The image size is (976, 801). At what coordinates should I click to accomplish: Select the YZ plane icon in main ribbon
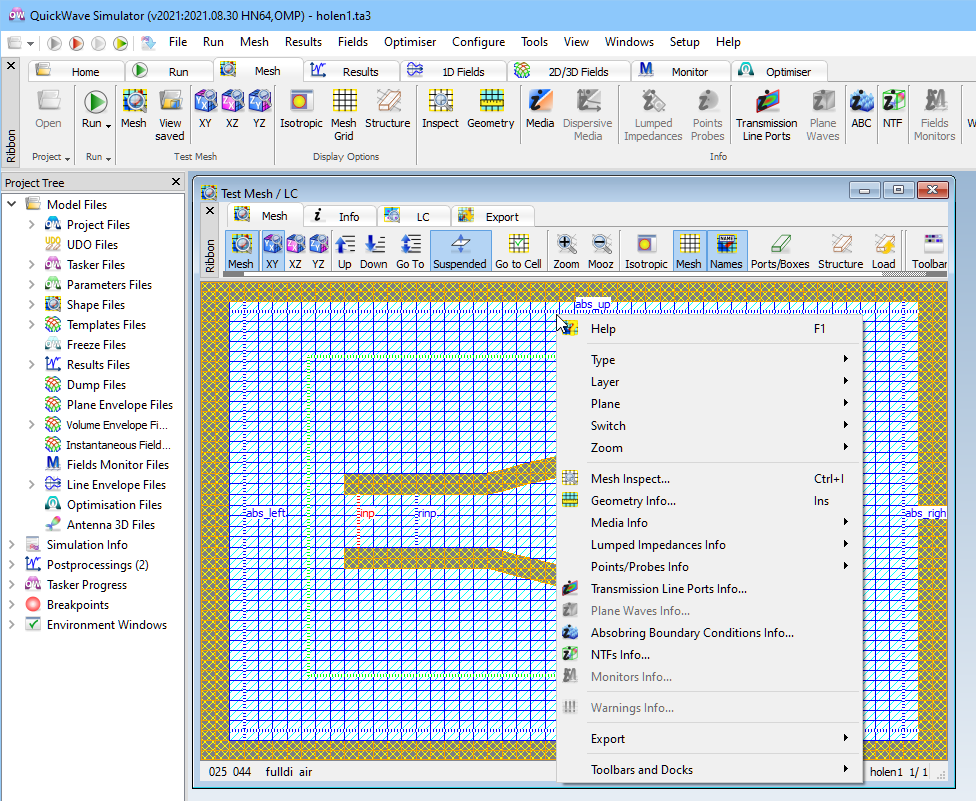[x=259, y=109]
